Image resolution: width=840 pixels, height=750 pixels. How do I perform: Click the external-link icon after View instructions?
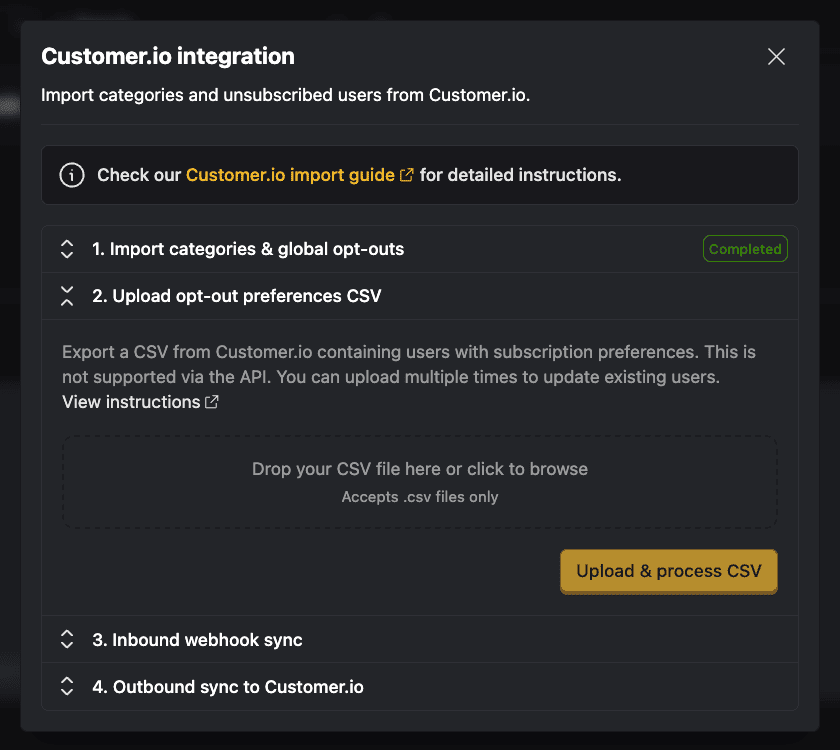tap(212, 402)
